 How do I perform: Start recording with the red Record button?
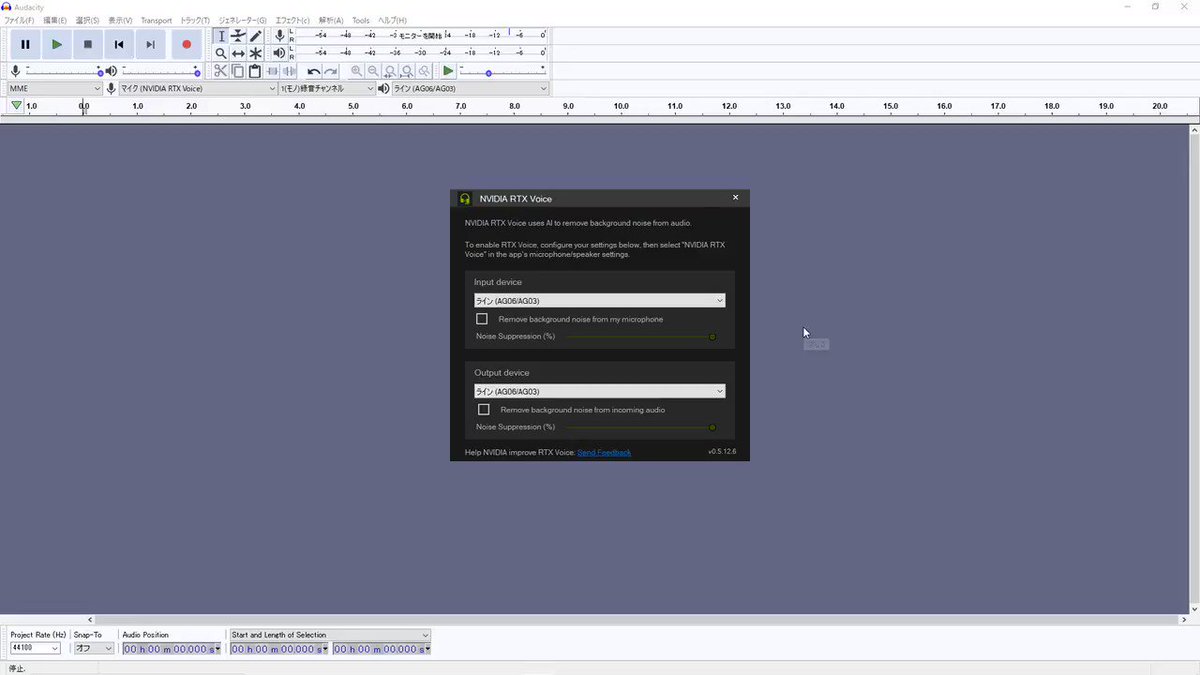(x=186, y=44)
